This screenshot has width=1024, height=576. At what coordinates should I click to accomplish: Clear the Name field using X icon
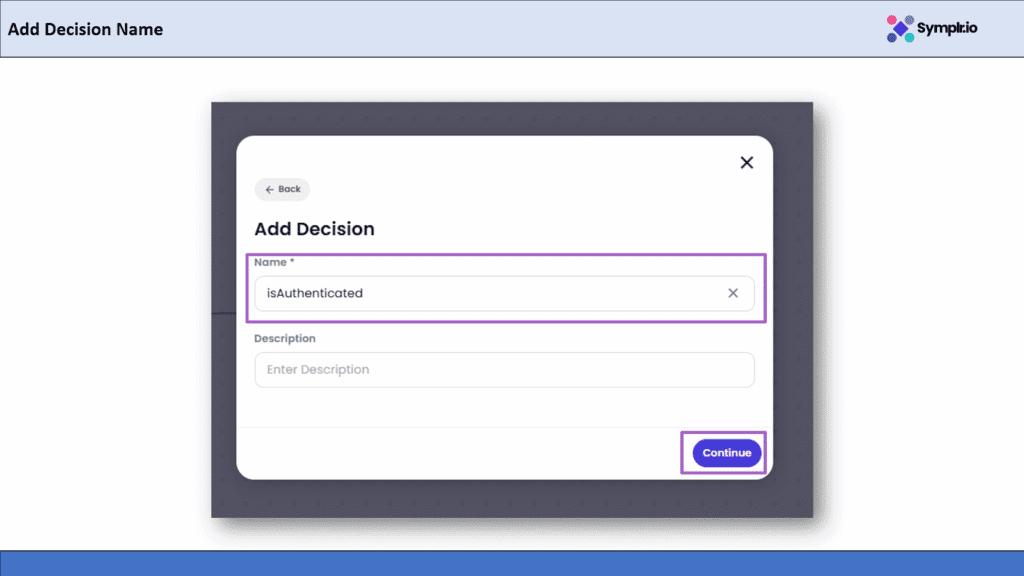click(x=733, y=293)
